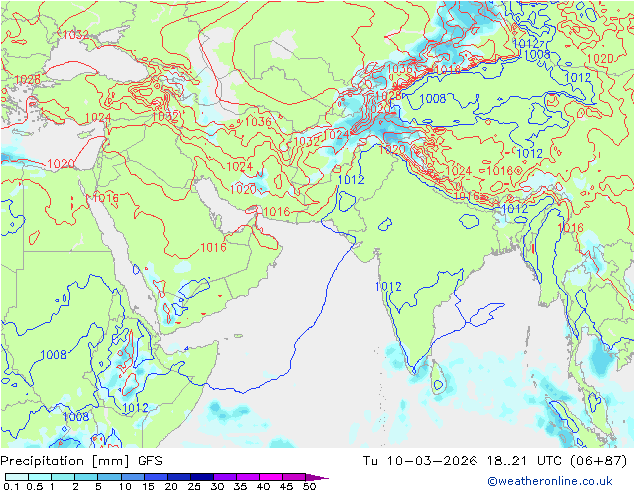The image size is (634, 490).
Task: Select the legend swatch between 10 and 15
Action: (133, 477)
